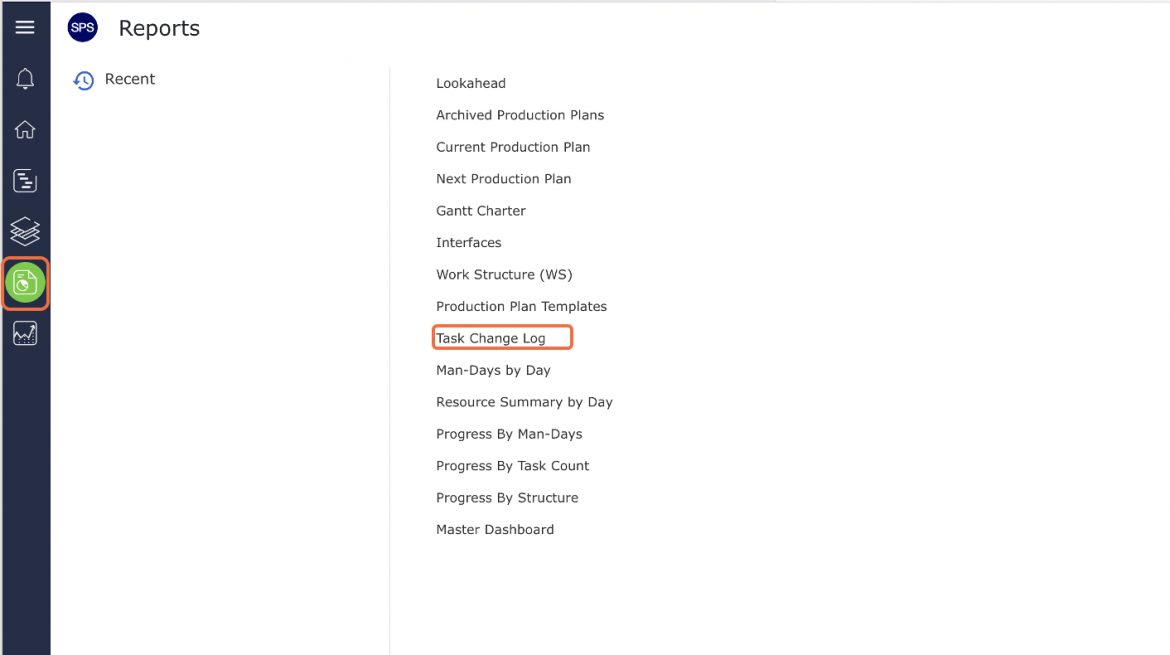The height and width of the screenshot is (655, 1170).
Task: Open the Master Dashboard report
Action: click(495, 530)
